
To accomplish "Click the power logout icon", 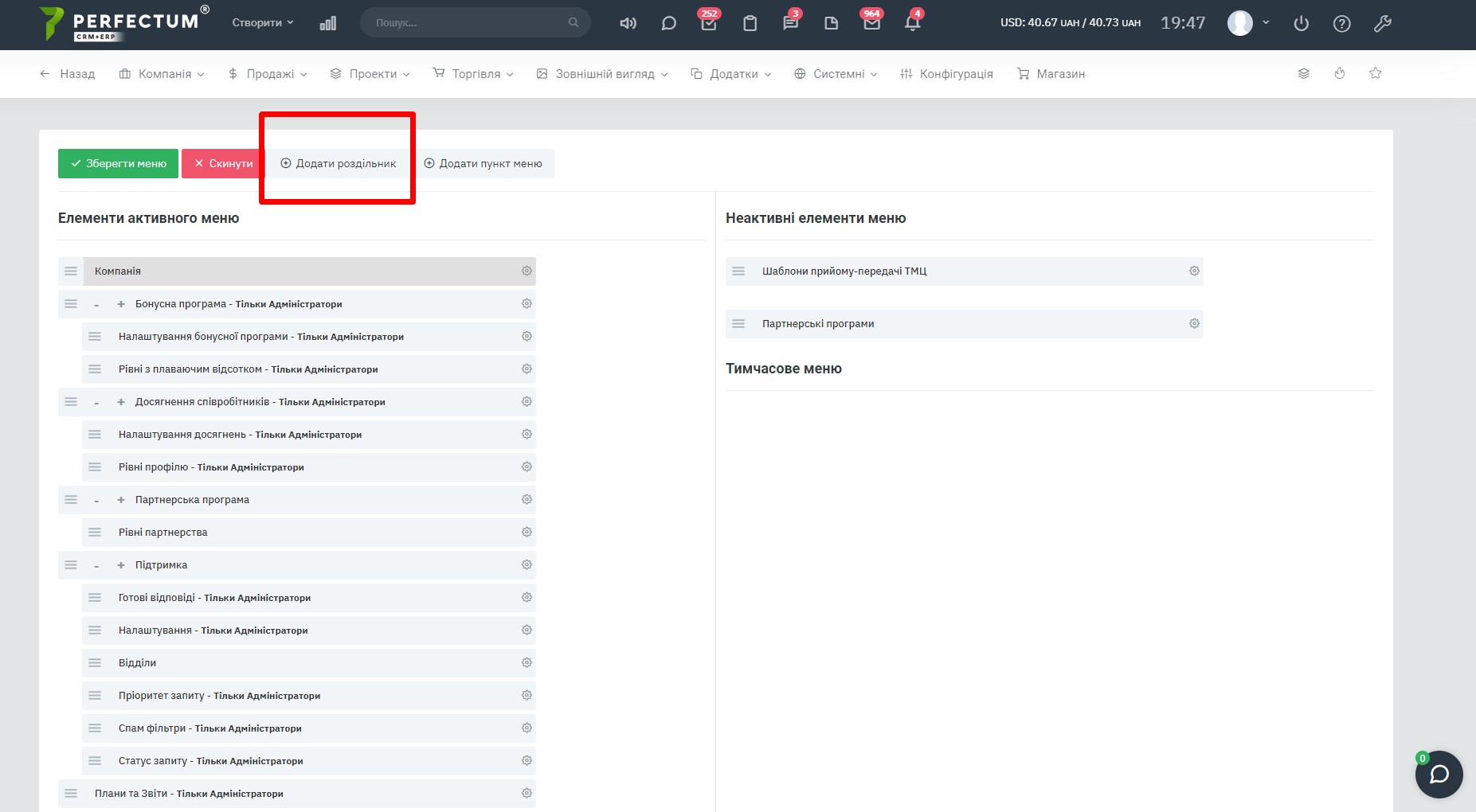I will (1301, 23).
